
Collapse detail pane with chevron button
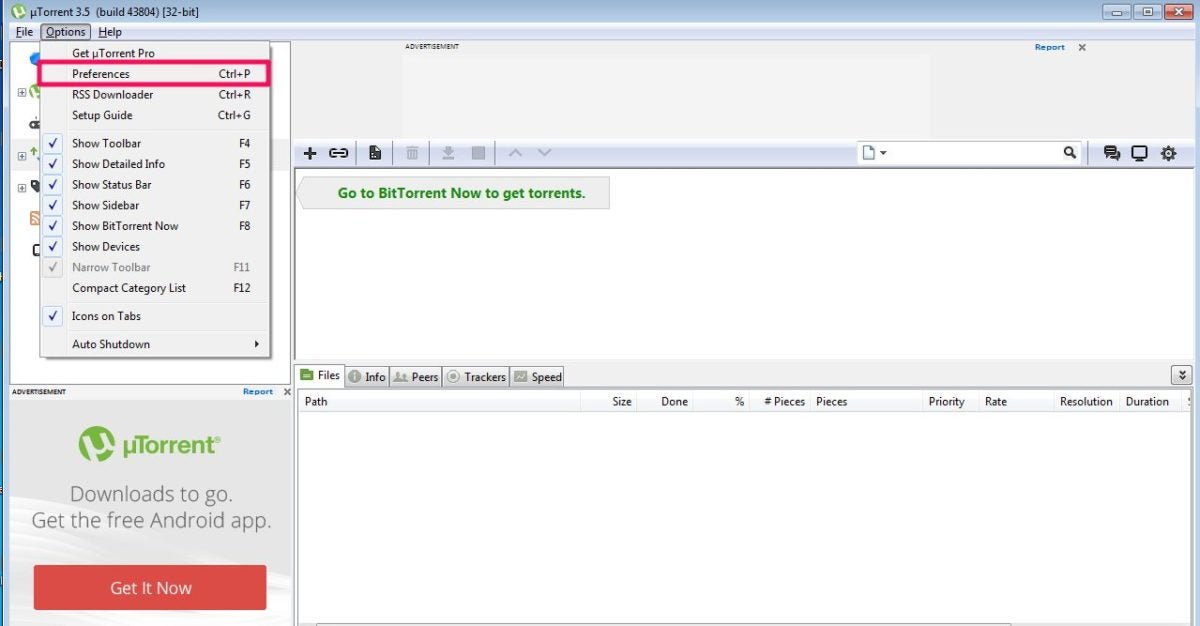tap(1182, 375)
